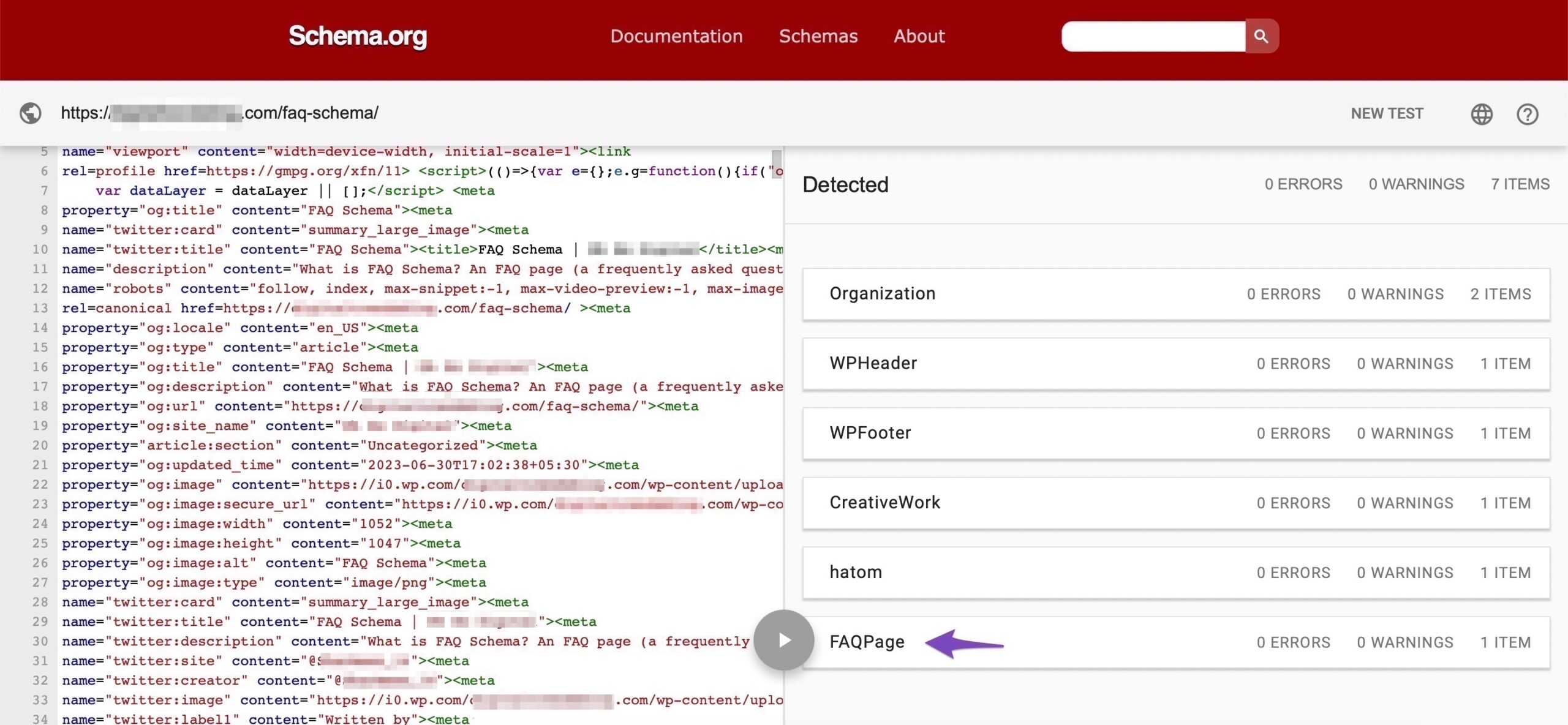Click the globe icon next to URL bar
Screen dimensions: 1568x725
(30, 112)
